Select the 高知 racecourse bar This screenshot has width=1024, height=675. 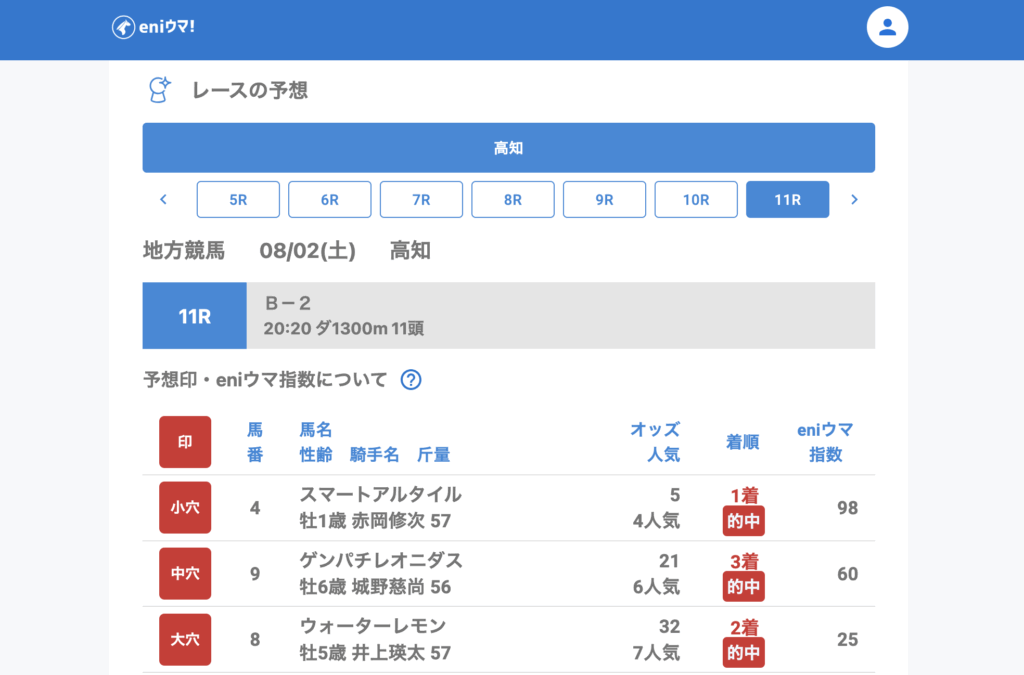(x=508, y=148)
